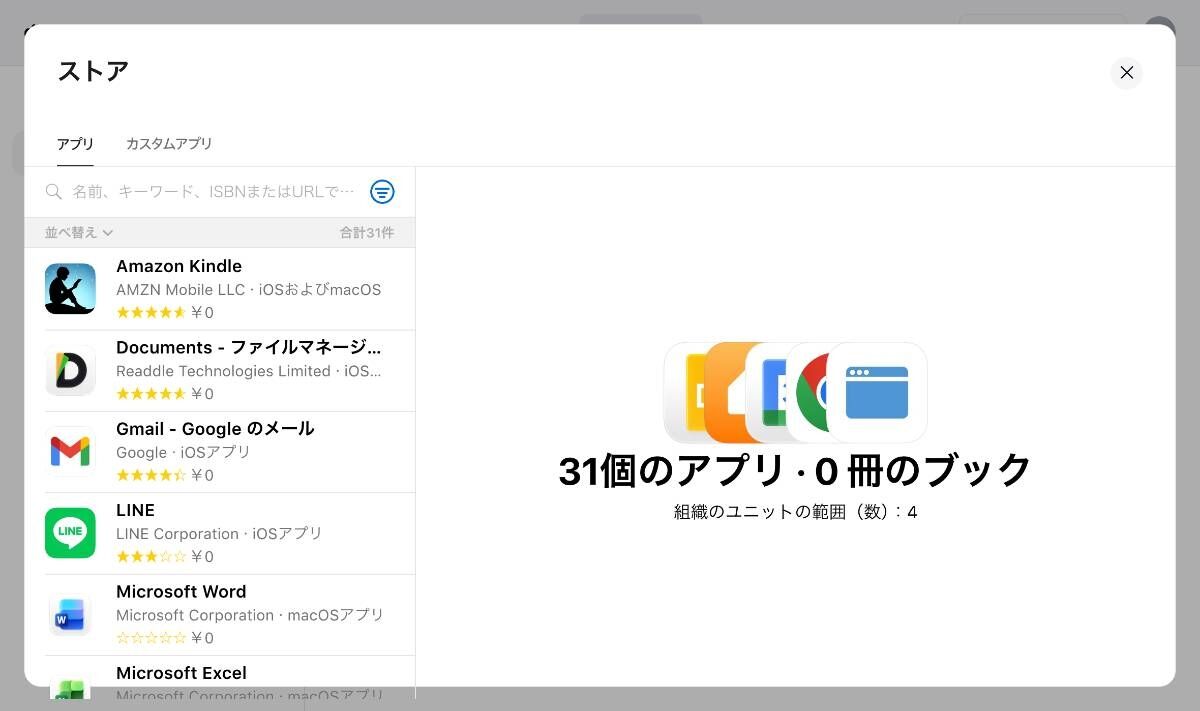
Task: Select the アプリ tab
Action: pos(75,144)
